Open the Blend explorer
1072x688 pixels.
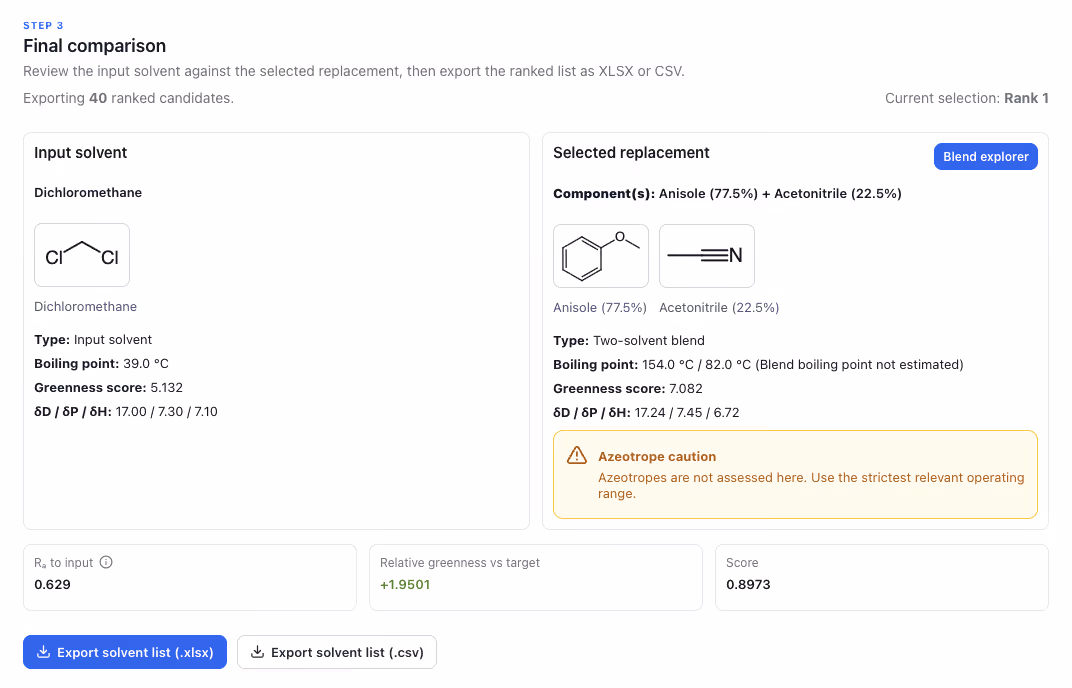point(985,157)
